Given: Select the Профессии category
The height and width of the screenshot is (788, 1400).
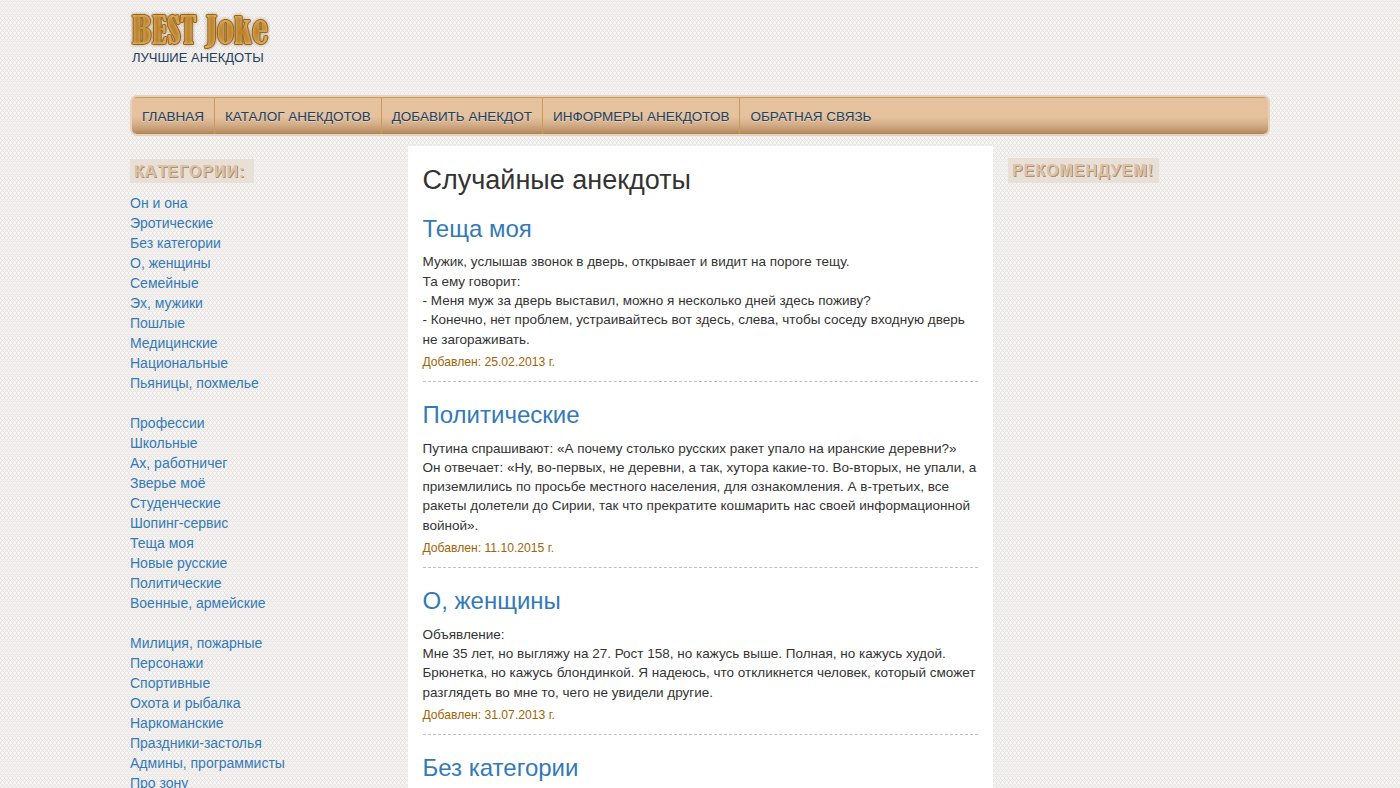Looking at the screenshot, I should coord(167,423).
